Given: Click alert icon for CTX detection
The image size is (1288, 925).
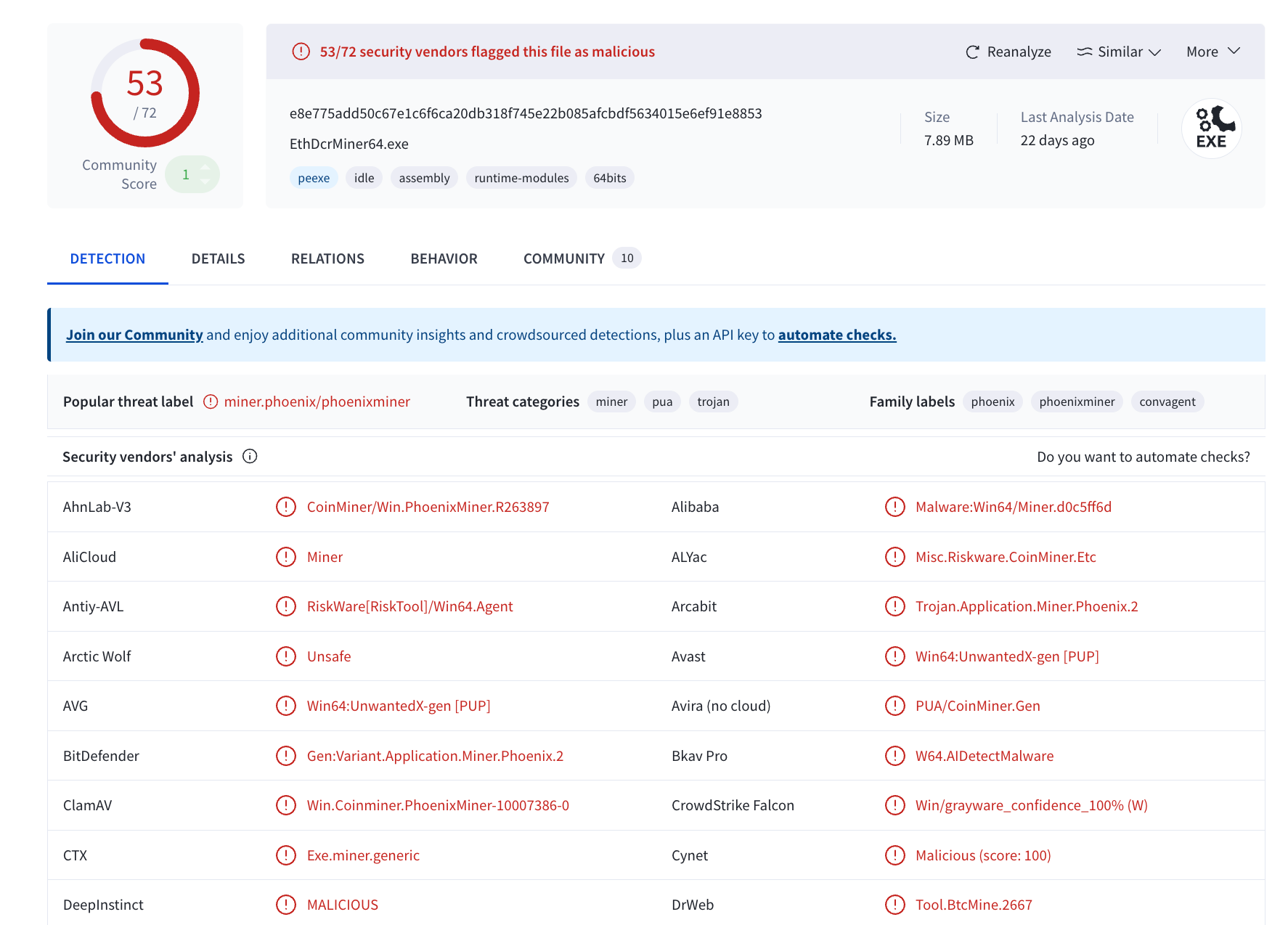Looking at the screenshot, I should [x=286, y=855].
